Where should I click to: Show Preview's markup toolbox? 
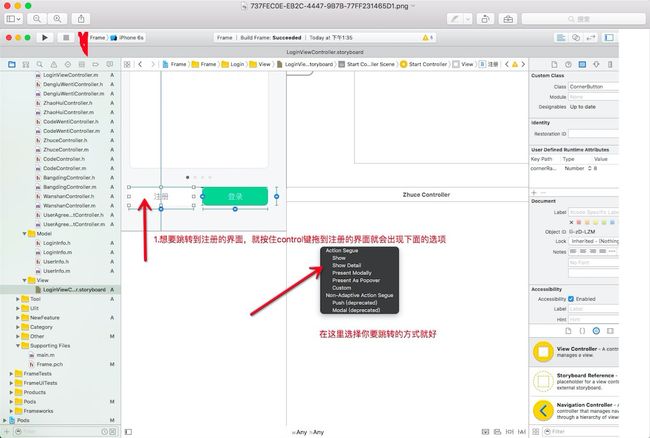click(508, 19)
